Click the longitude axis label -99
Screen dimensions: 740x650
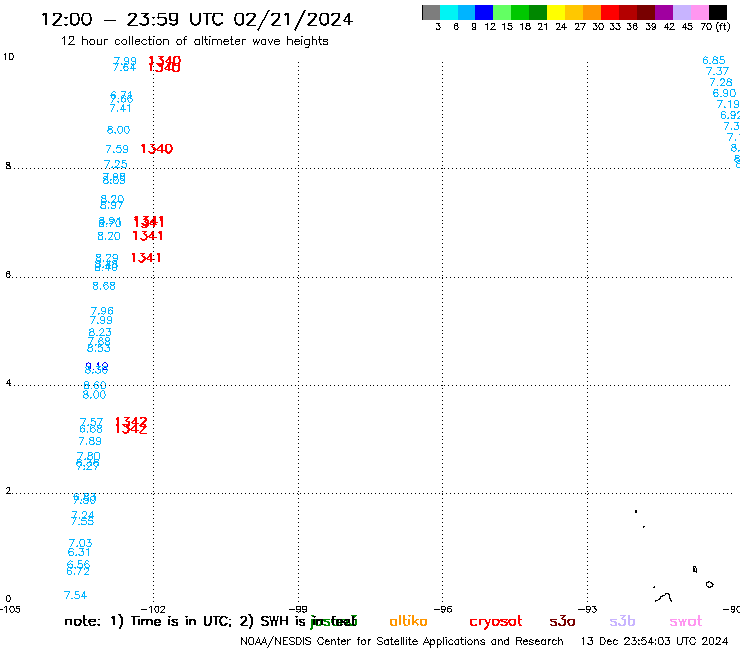pos(298,609)
